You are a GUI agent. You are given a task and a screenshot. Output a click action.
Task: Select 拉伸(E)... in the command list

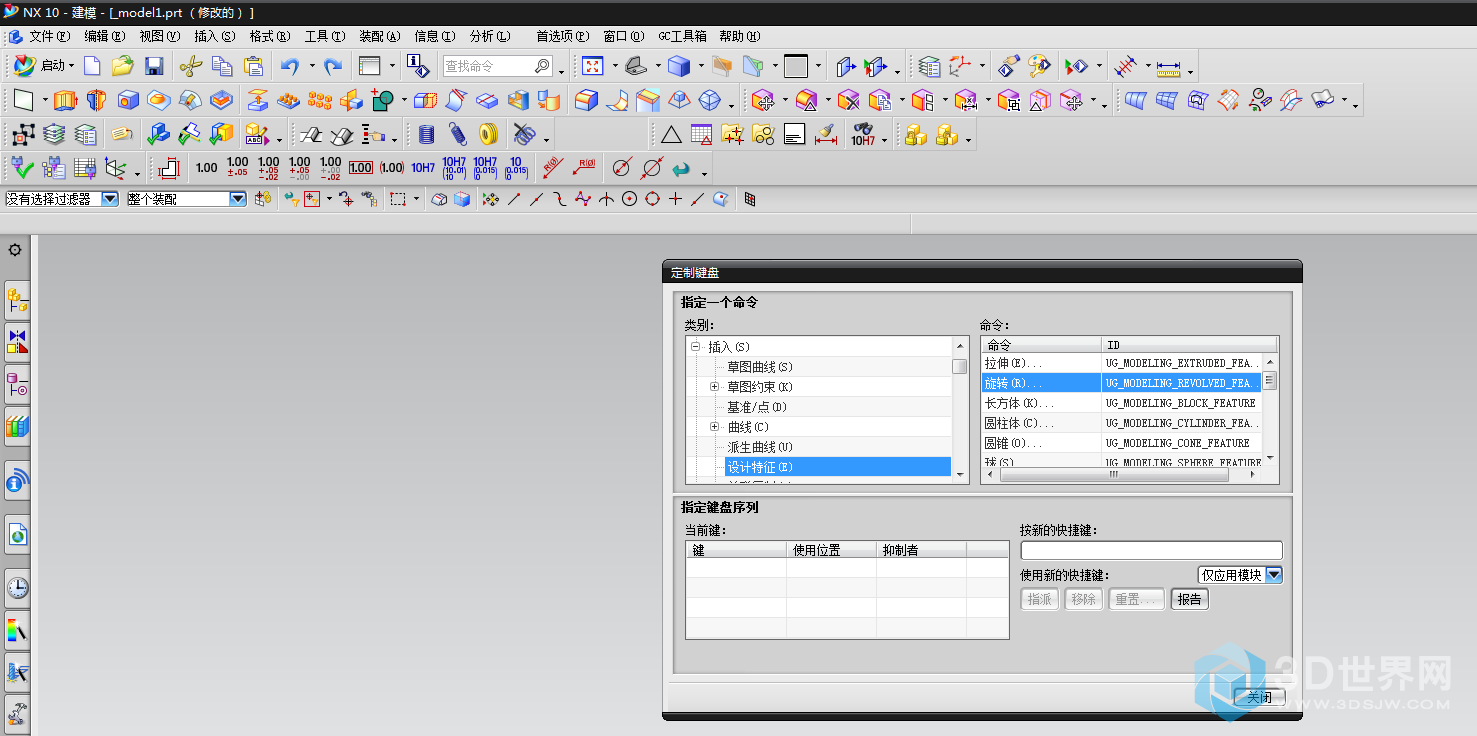point(1120,363)
